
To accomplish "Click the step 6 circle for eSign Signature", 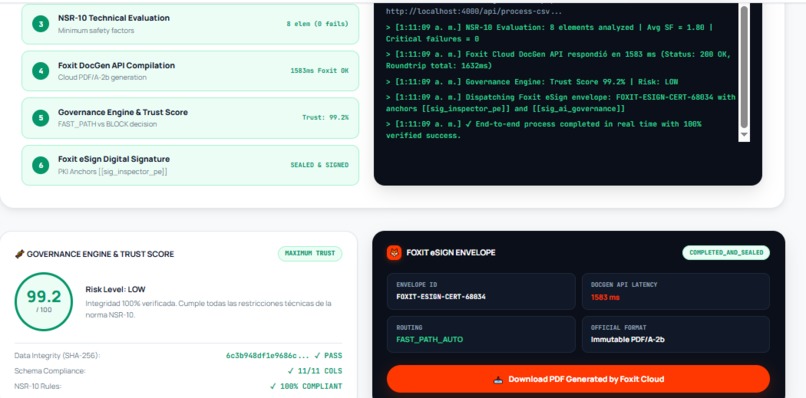I will click(41, 165).
